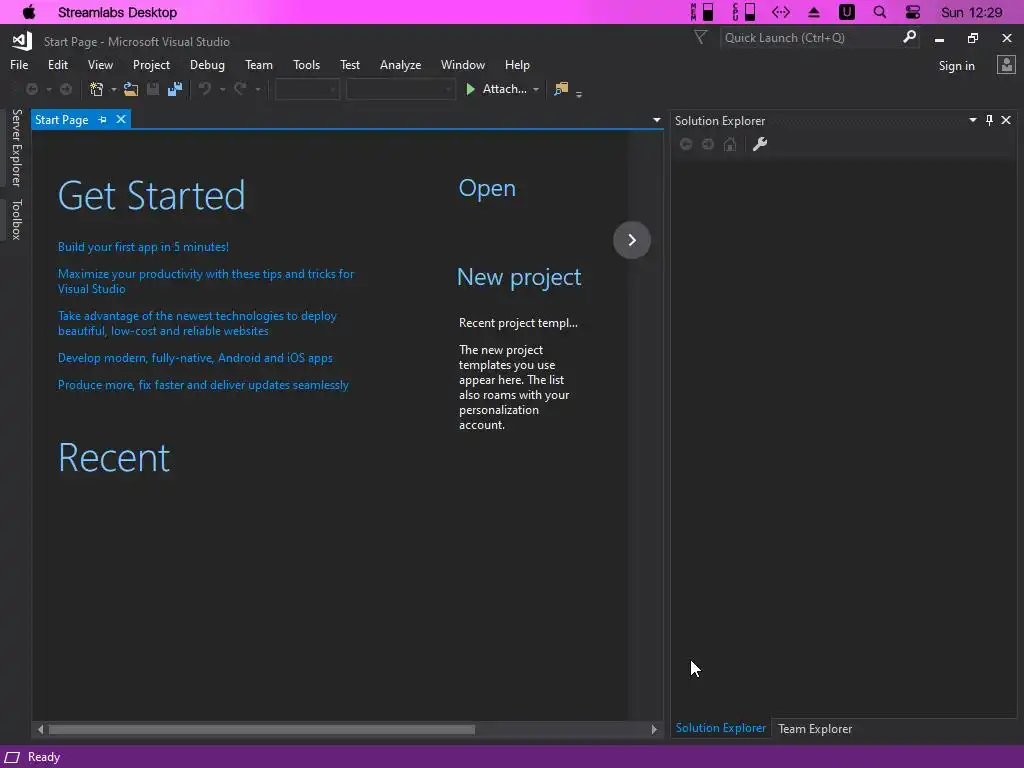The width and height of the screenshot is (1024, 768).
Task: Click the Save All toolbar icon
Action: [x=175, y=89]
